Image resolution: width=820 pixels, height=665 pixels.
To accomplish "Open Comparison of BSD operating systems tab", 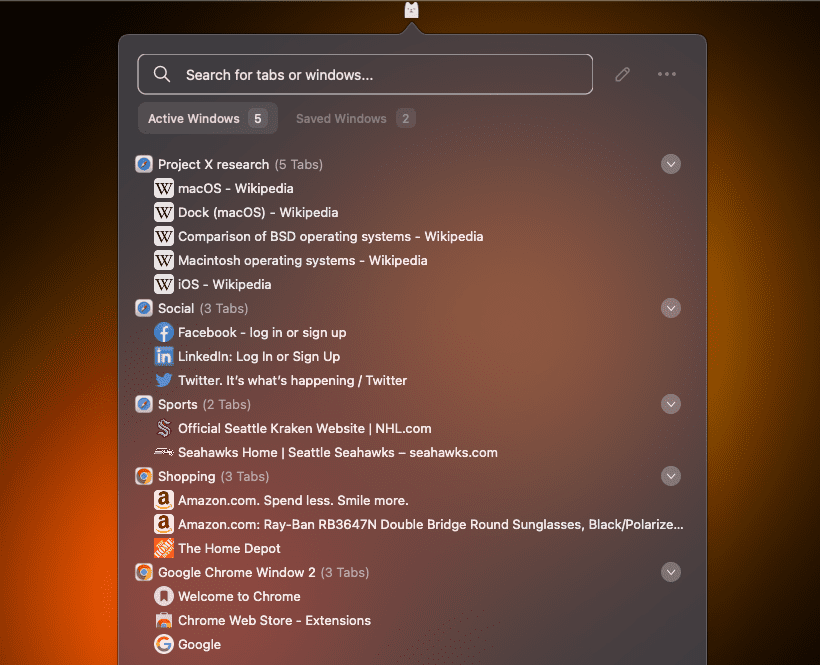I will click(331, 236).
